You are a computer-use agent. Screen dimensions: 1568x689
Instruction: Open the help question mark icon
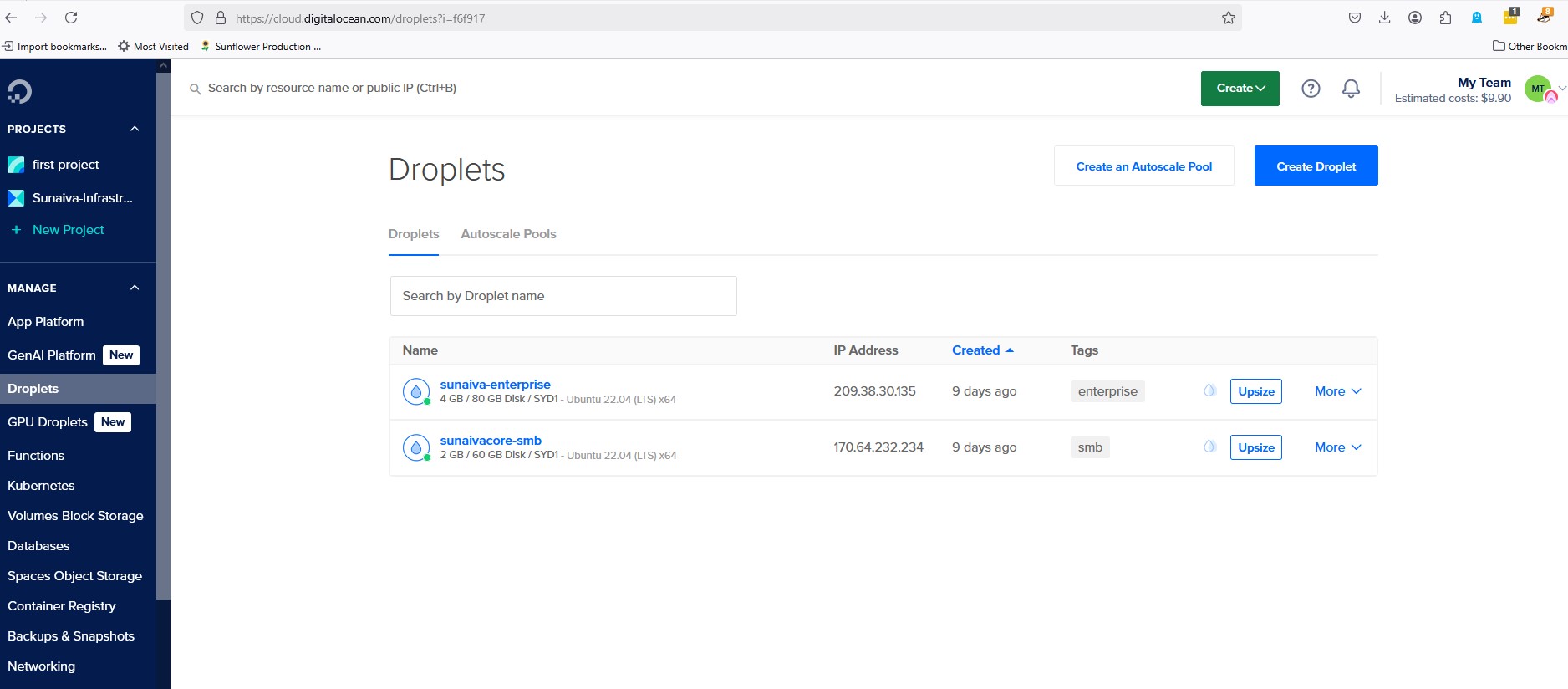pos(1311,89)
